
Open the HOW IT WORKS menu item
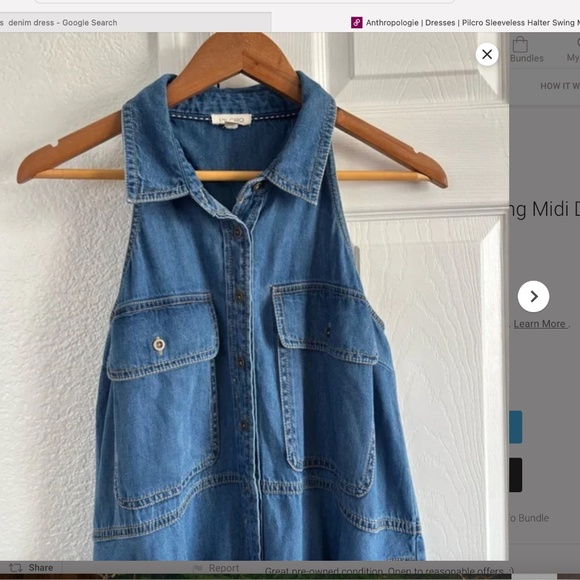[x=560, y=86]
